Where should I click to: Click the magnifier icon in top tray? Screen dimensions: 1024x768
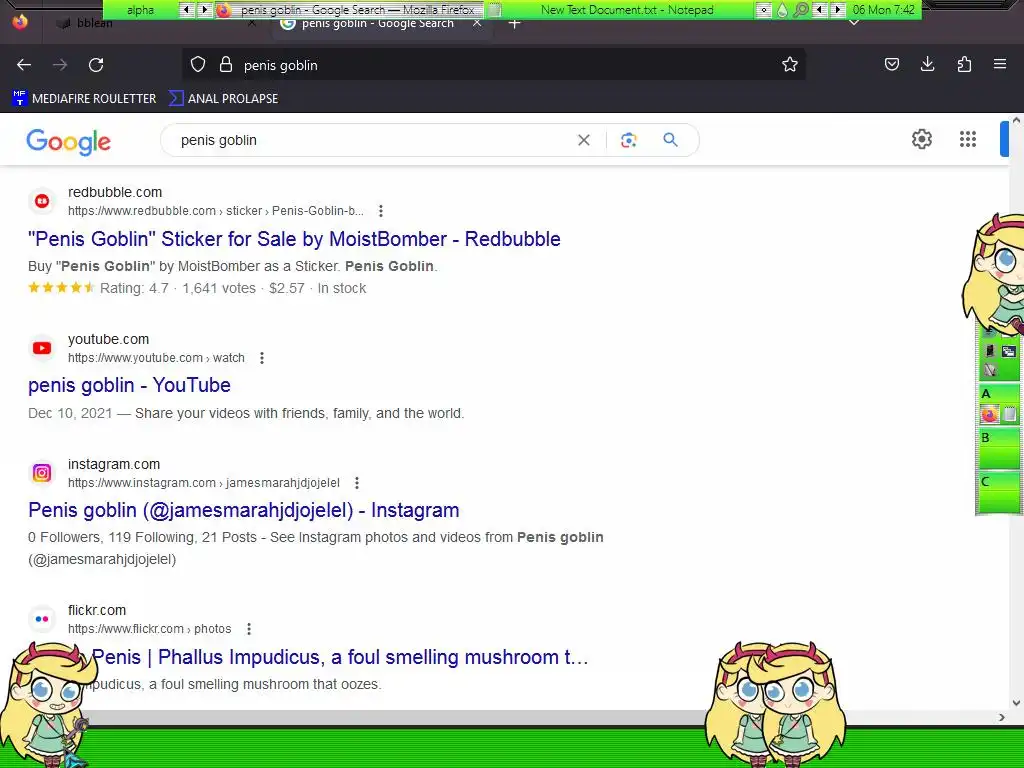(x=801, y=10)
